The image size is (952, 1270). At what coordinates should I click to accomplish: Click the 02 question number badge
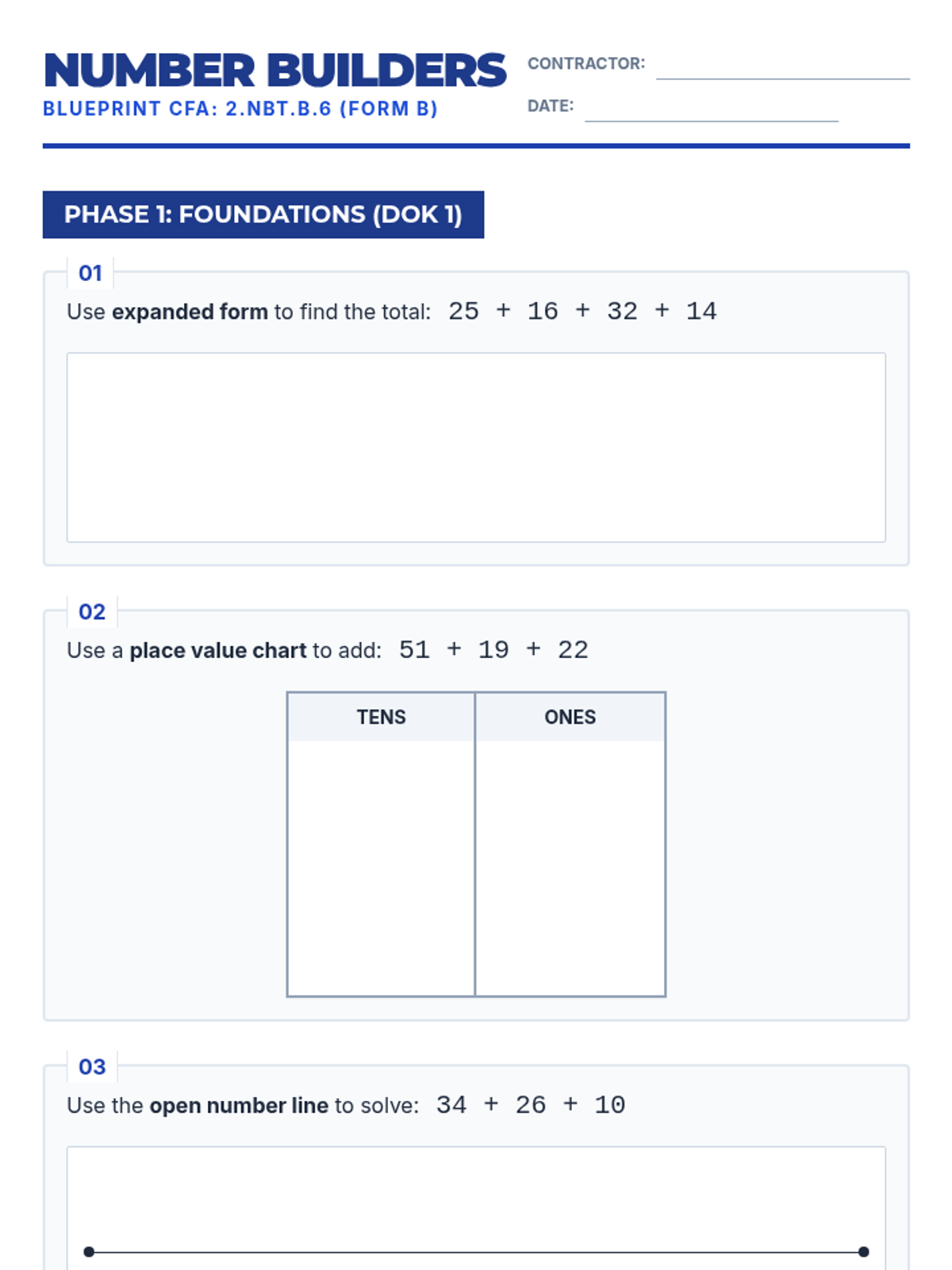pos(92,612)
